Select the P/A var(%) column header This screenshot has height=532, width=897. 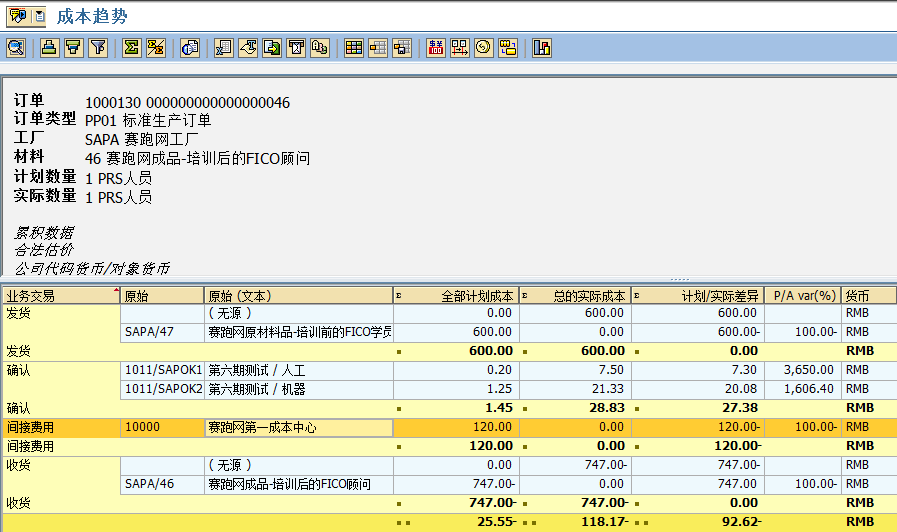click(x=803, y=296)
